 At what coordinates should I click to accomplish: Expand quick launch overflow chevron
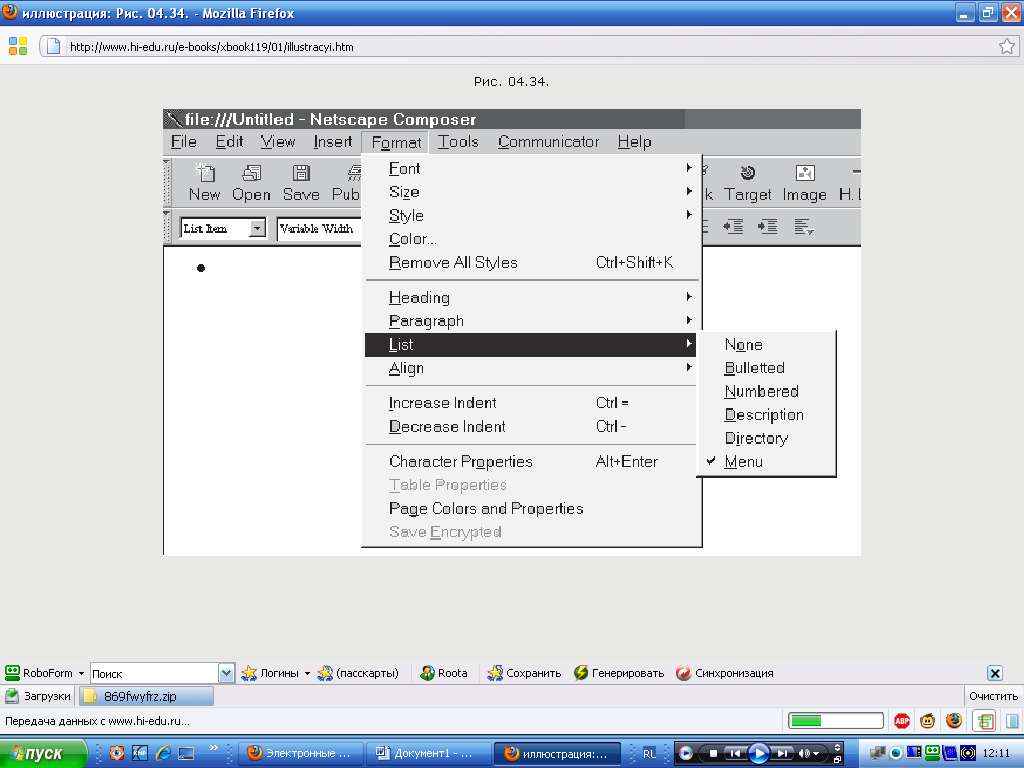pyautogui.click(x=214, y=748)
